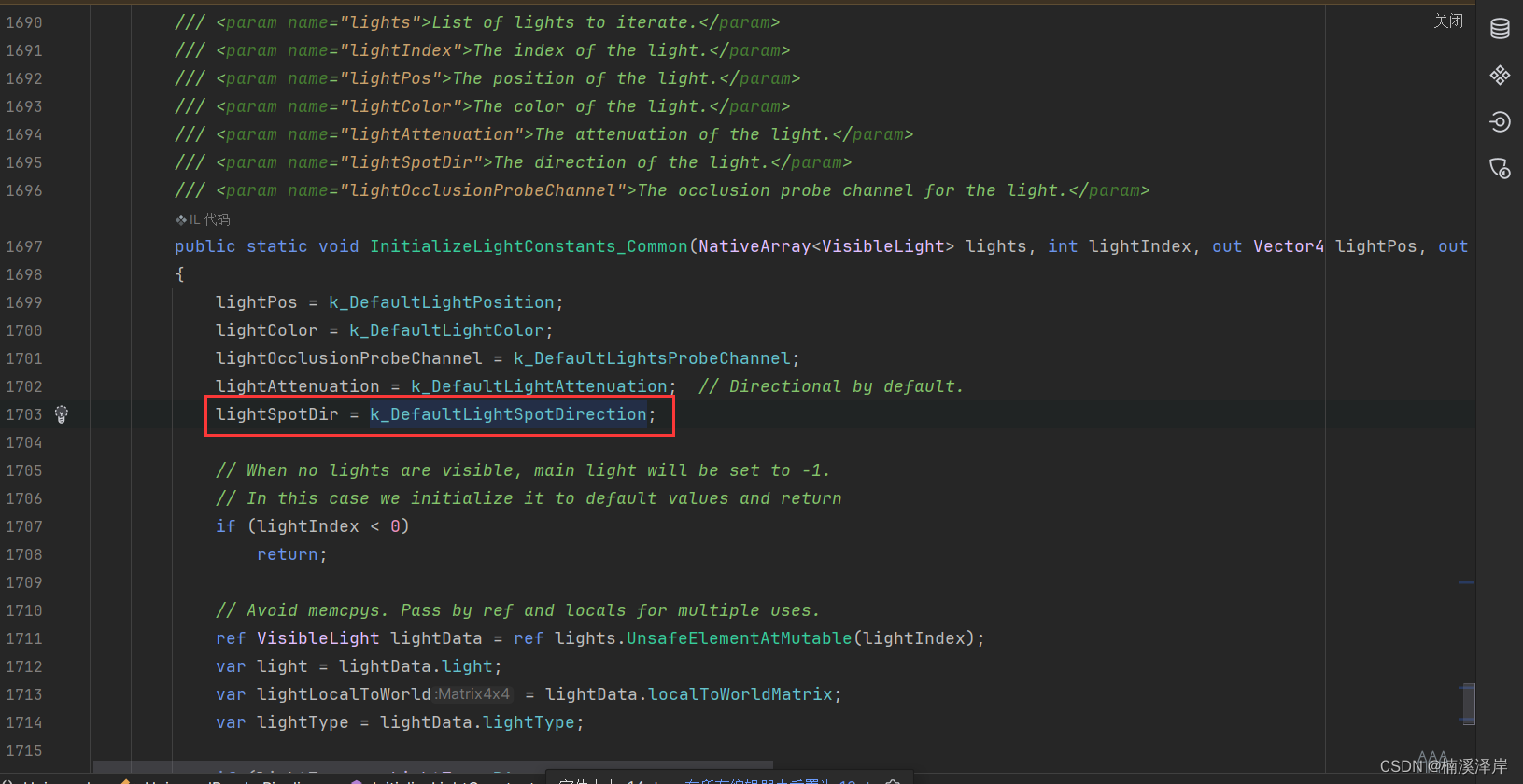Click the public keyword on line 1697
The width and height of the screenshot is (1523, 784).
click(x=205, y=246)
